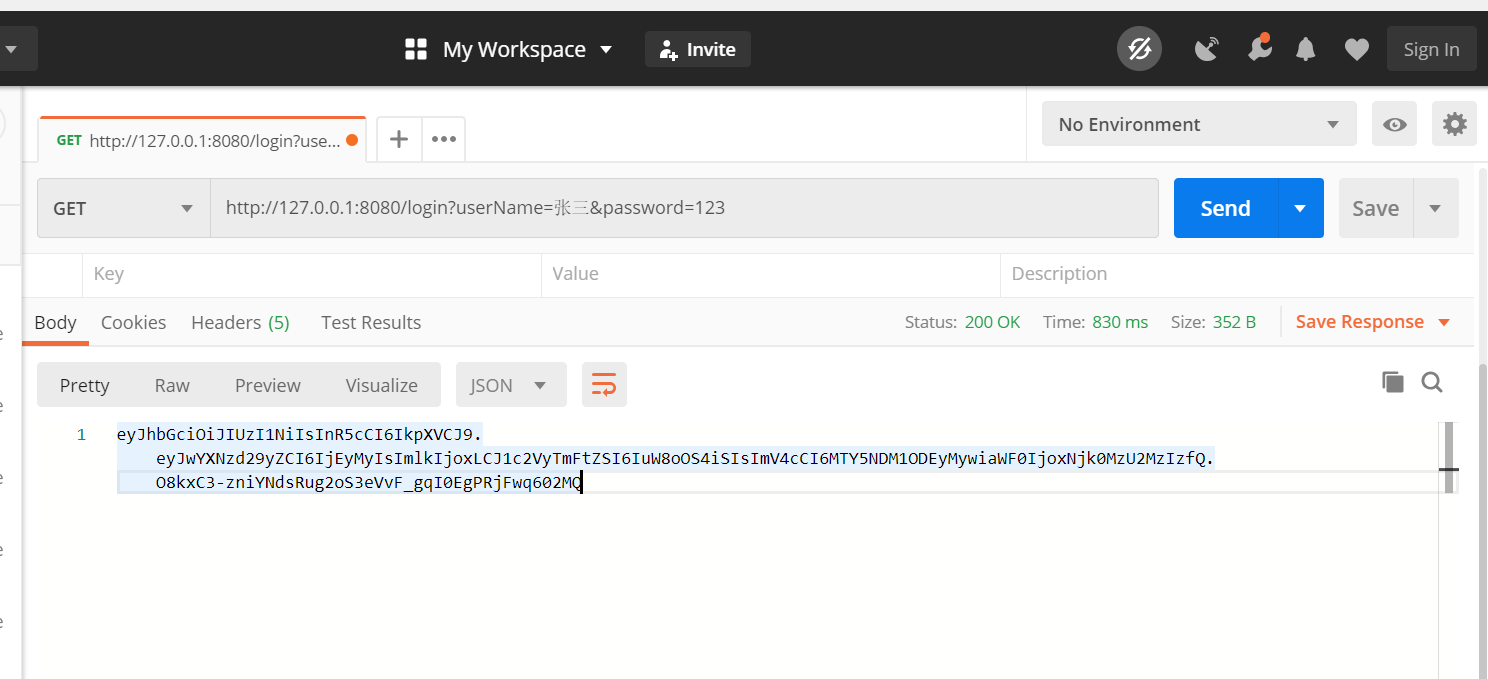Search within the response body
This screenshot has width=1488, height=679.
click(x=1432, y=382)
